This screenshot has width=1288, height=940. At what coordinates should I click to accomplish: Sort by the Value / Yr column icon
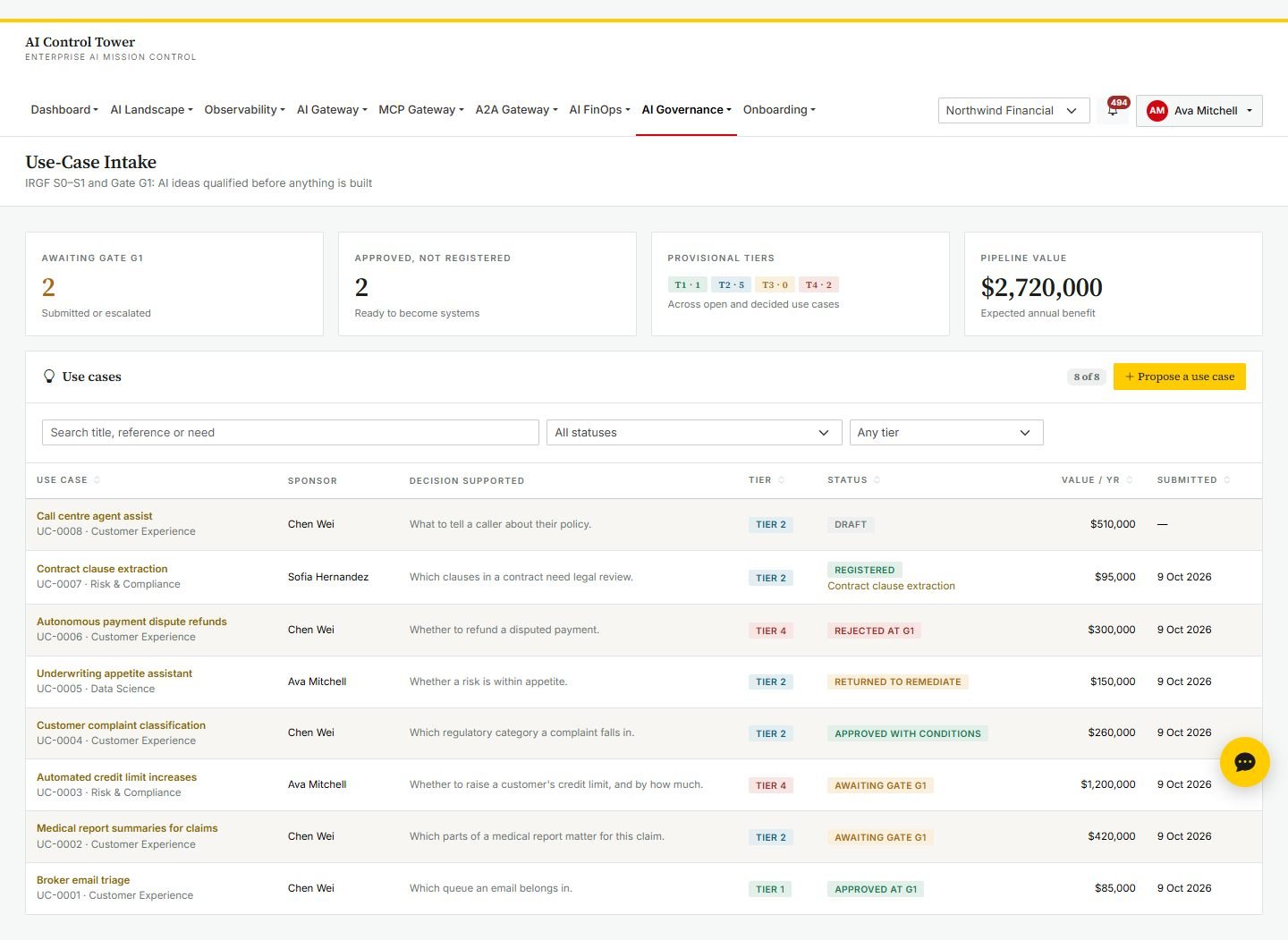[x=1130, y=480]
